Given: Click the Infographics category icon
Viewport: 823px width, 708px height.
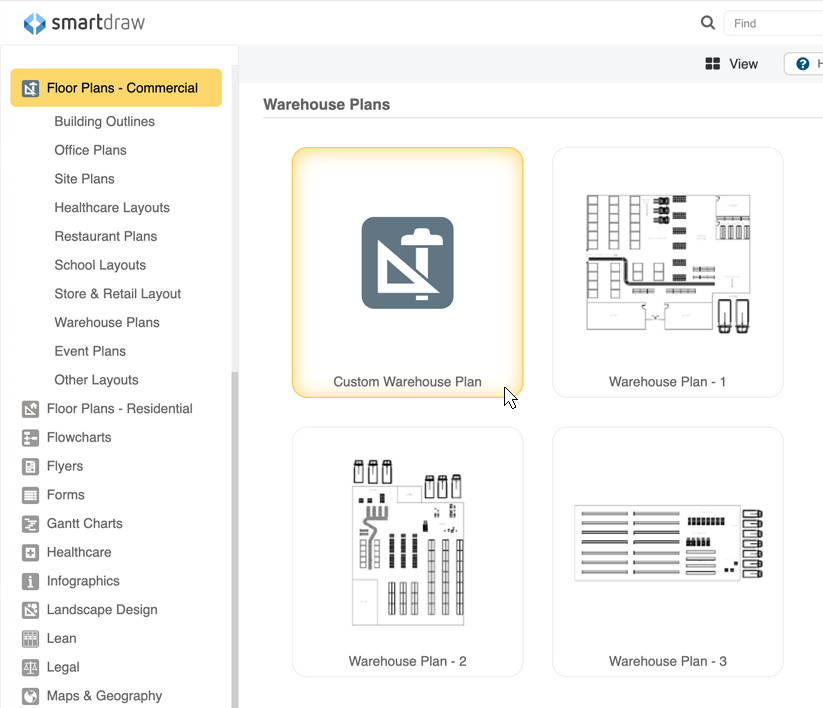Looking at the screenshot, I should pos(30,581).
